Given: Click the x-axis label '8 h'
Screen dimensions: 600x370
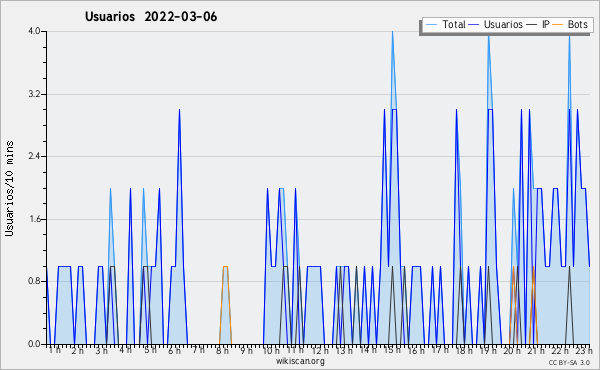Looking at the screenshot, I should pos(222,351).
